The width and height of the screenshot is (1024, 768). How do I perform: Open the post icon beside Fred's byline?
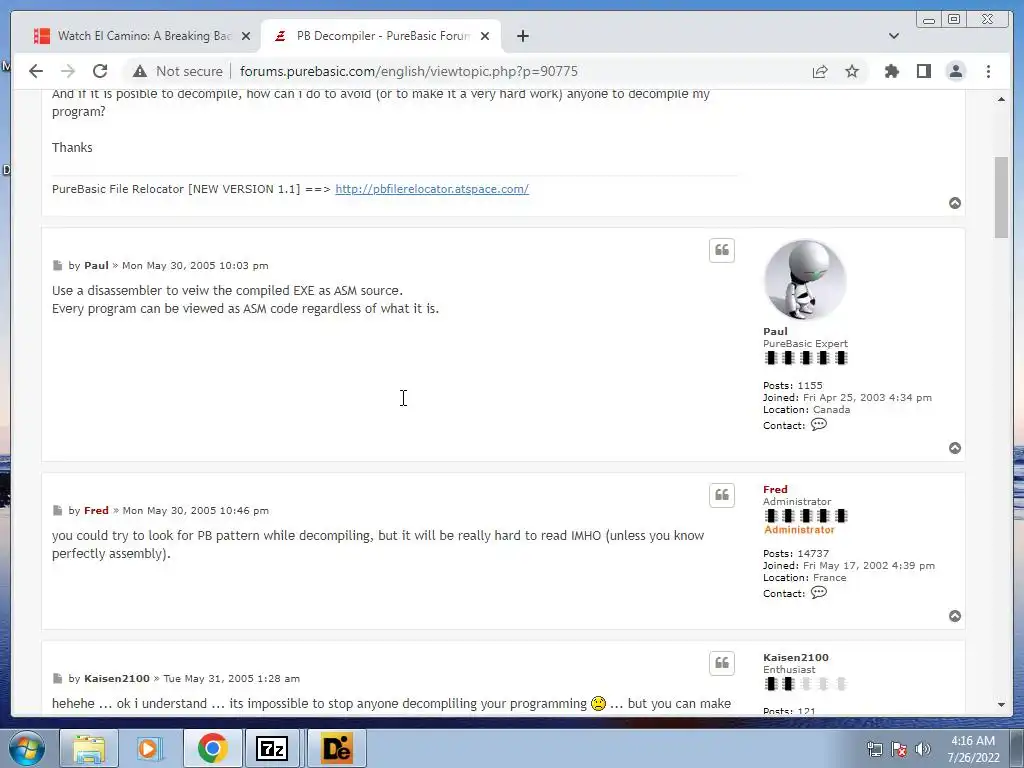(57, 510)
